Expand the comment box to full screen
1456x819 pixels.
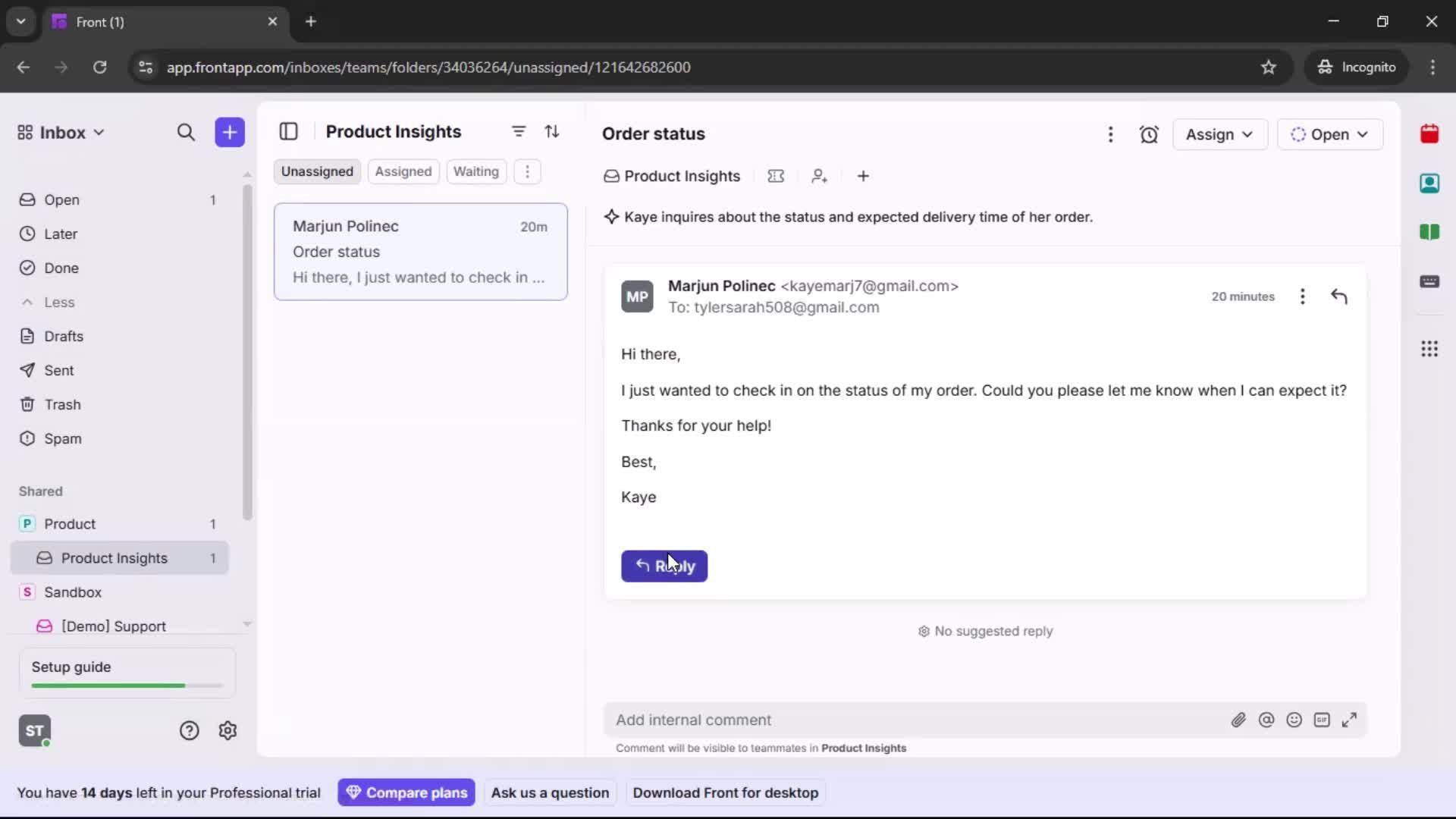pos(1351,720)
